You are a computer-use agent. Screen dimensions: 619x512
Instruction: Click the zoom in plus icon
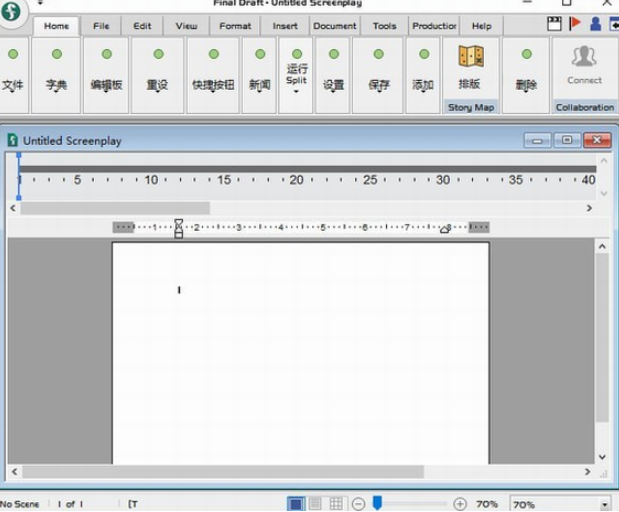460,504
